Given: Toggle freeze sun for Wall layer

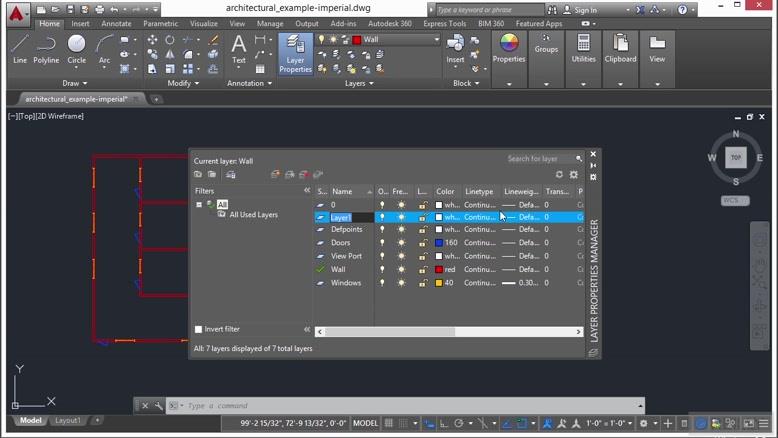Looking at the screenshot, I should [401, 269].
